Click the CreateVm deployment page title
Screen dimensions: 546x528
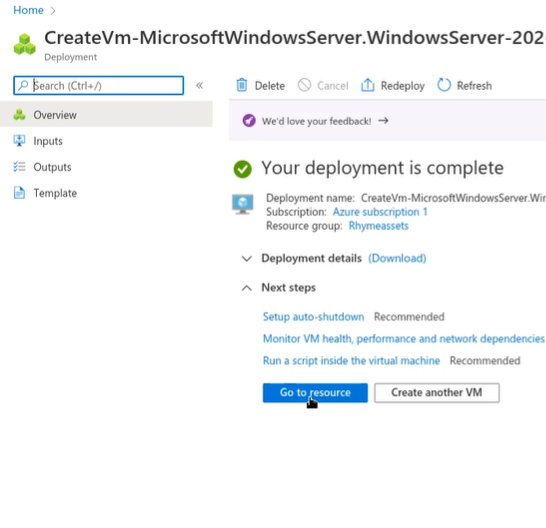coord(295,38)
